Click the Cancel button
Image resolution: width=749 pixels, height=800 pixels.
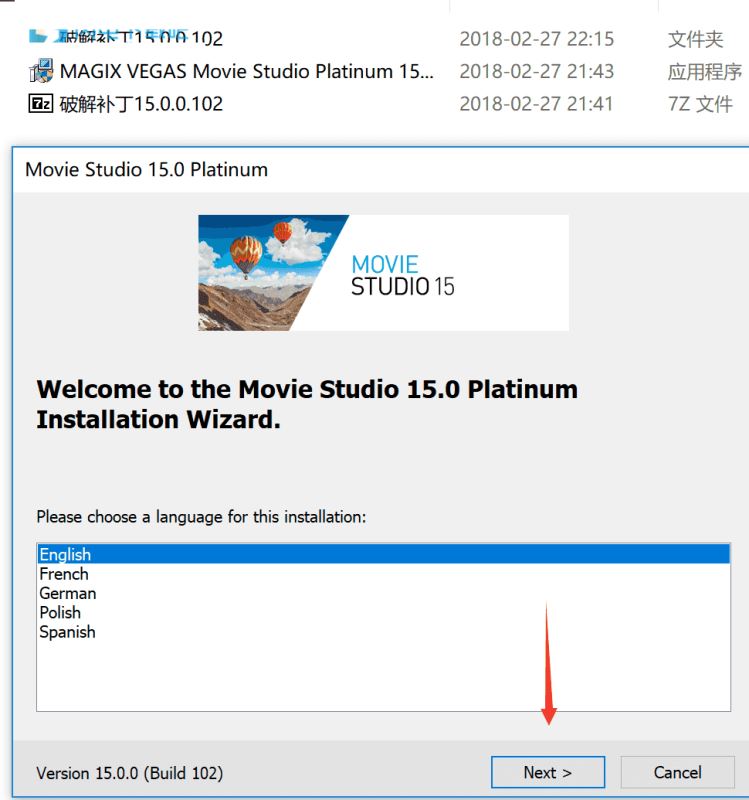coord(677,772)
